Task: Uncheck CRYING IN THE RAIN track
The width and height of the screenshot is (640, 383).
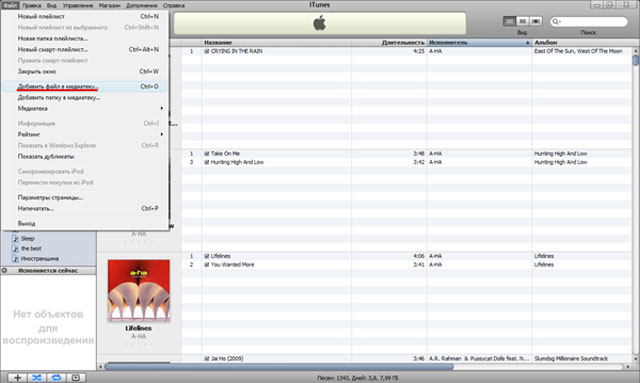Action: (x=207, y=51)
